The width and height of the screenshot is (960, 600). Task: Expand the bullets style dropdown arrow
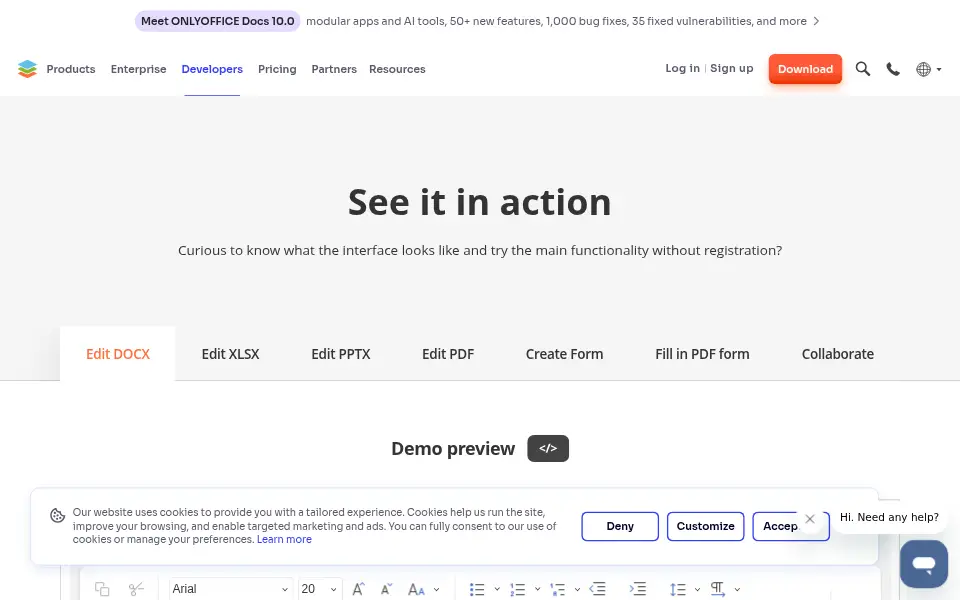tap(497, 590)
